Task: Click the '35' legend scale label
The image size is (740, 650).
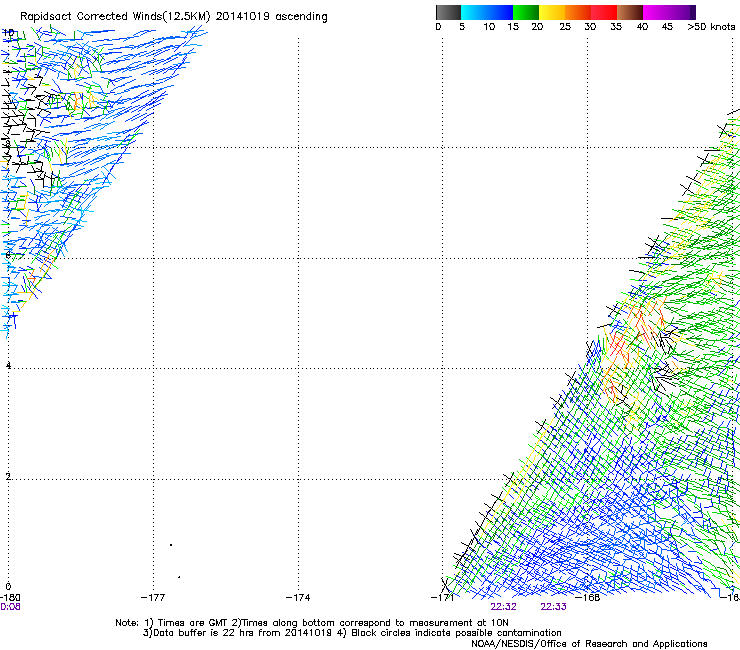Action: pyautogui.click(x=616, y=27)
